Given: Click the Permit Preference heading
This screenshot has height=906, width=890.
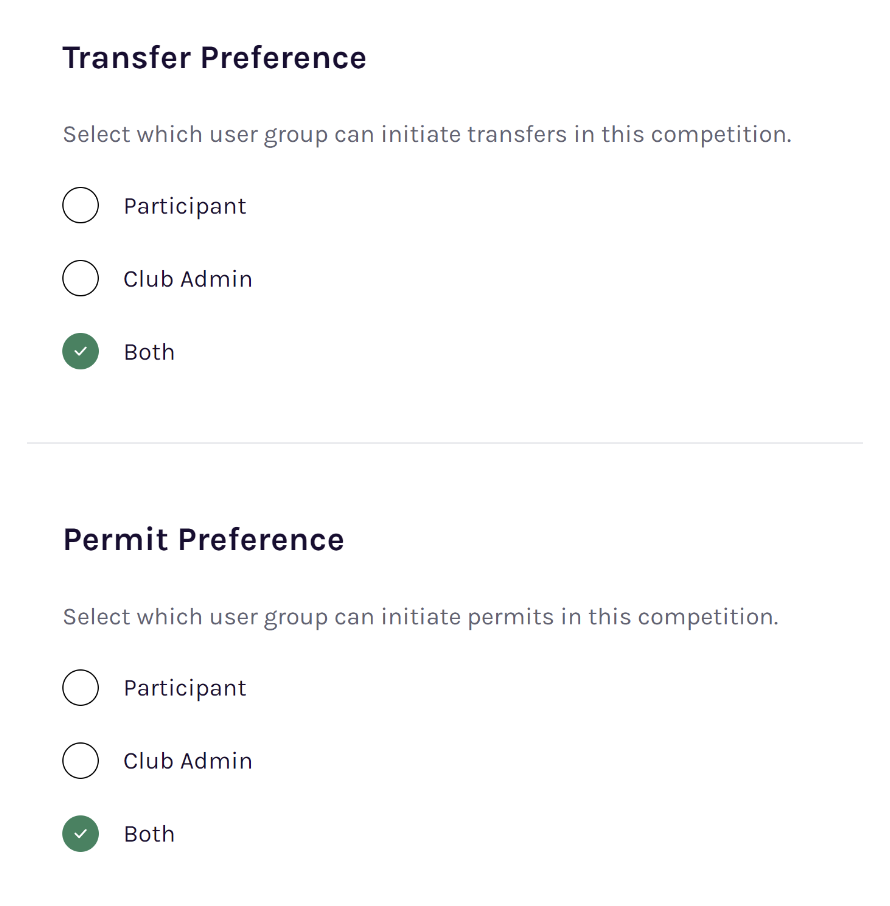Looking at the screenshot, I should click(203, 539).
